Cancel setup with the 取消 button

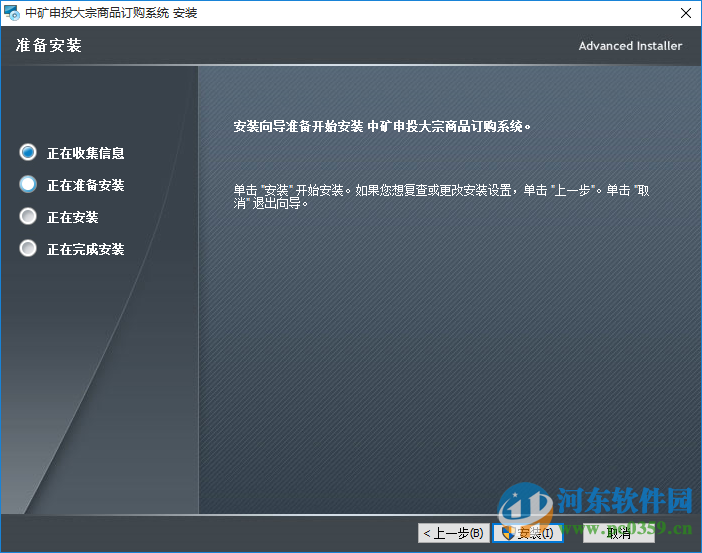pos(619,533)
